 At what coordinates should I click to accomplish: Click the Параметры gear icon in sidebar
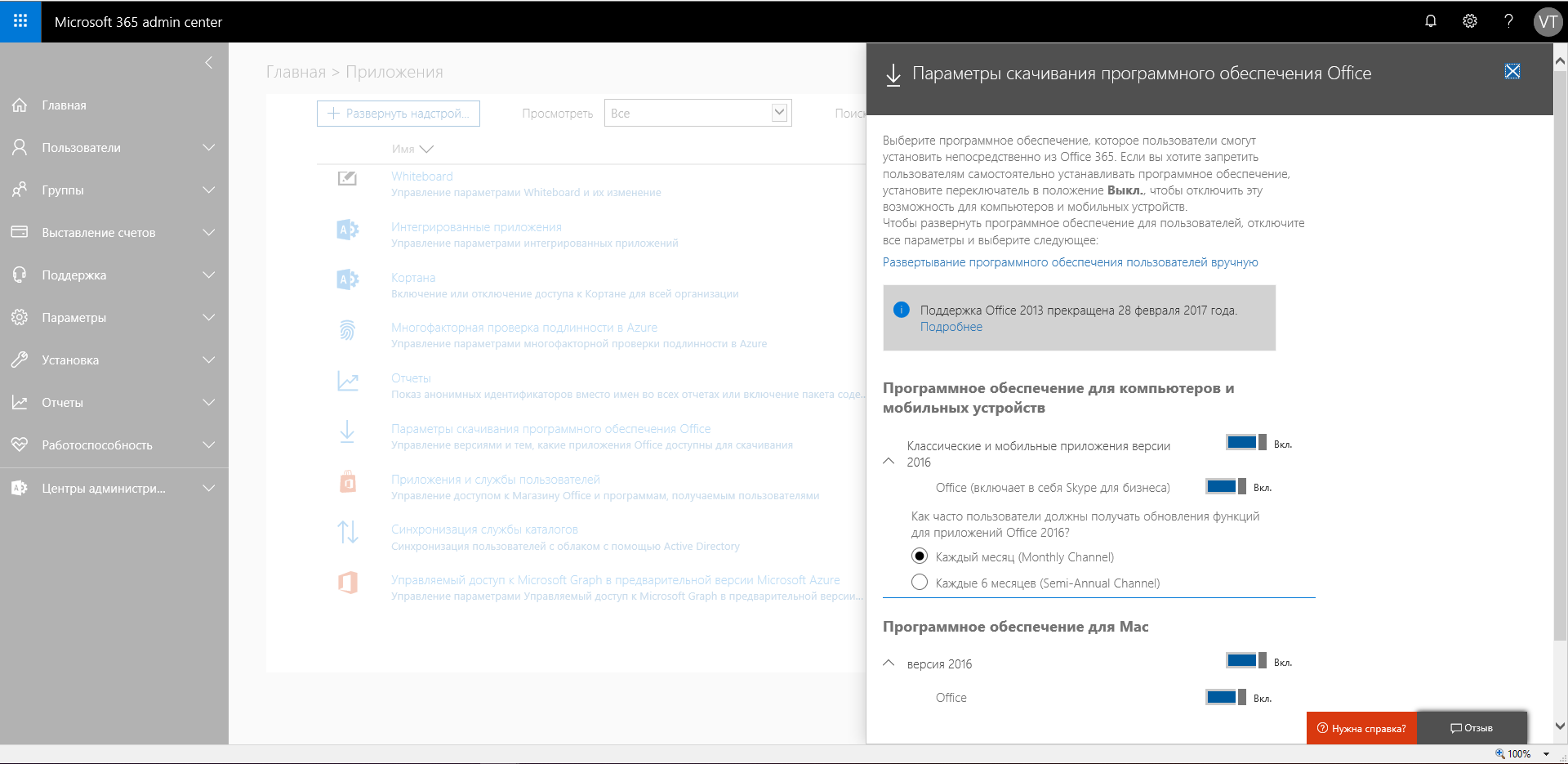(x=20, y=317)
